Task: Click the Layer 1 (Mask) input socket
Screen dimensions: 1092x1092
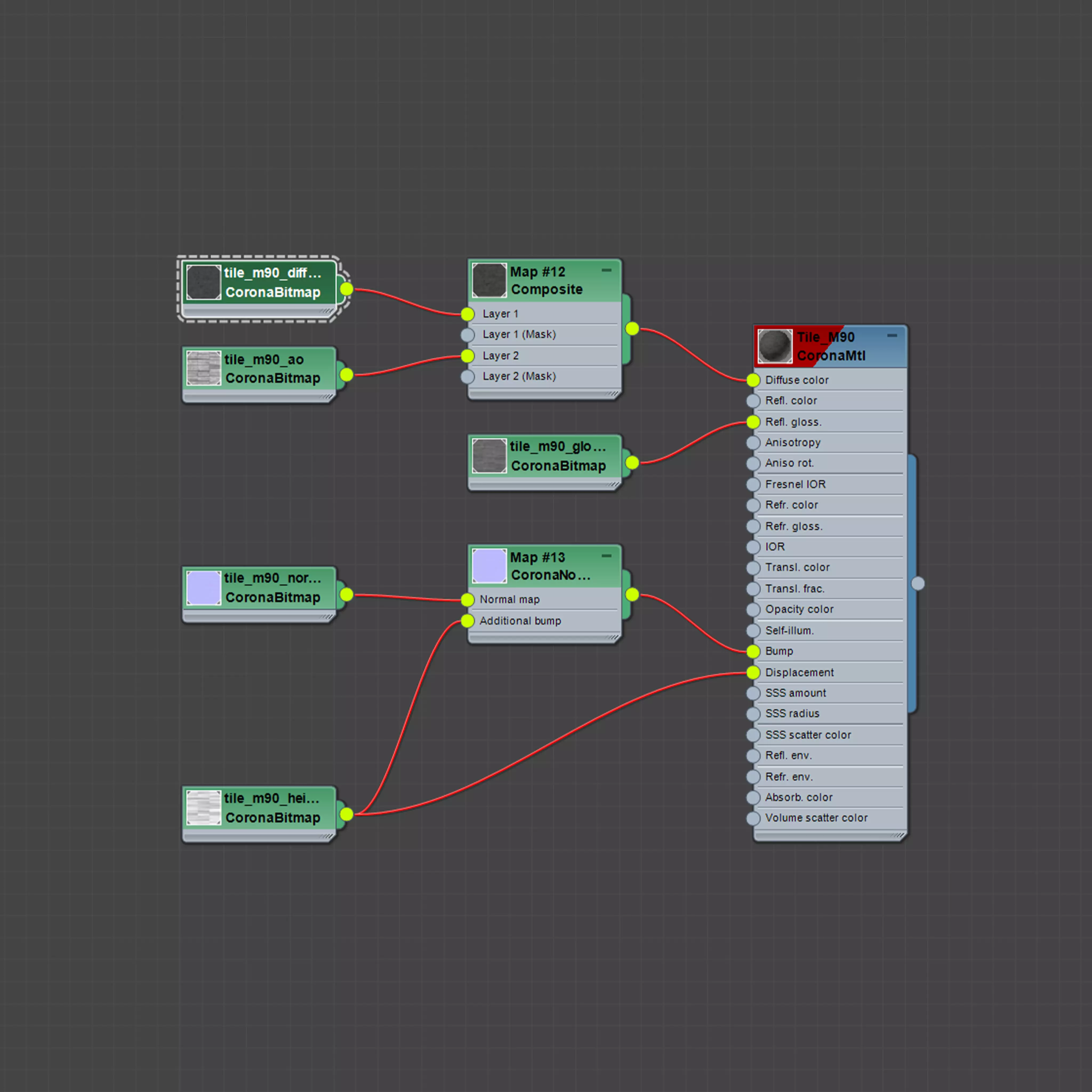Action: point(467,335)
